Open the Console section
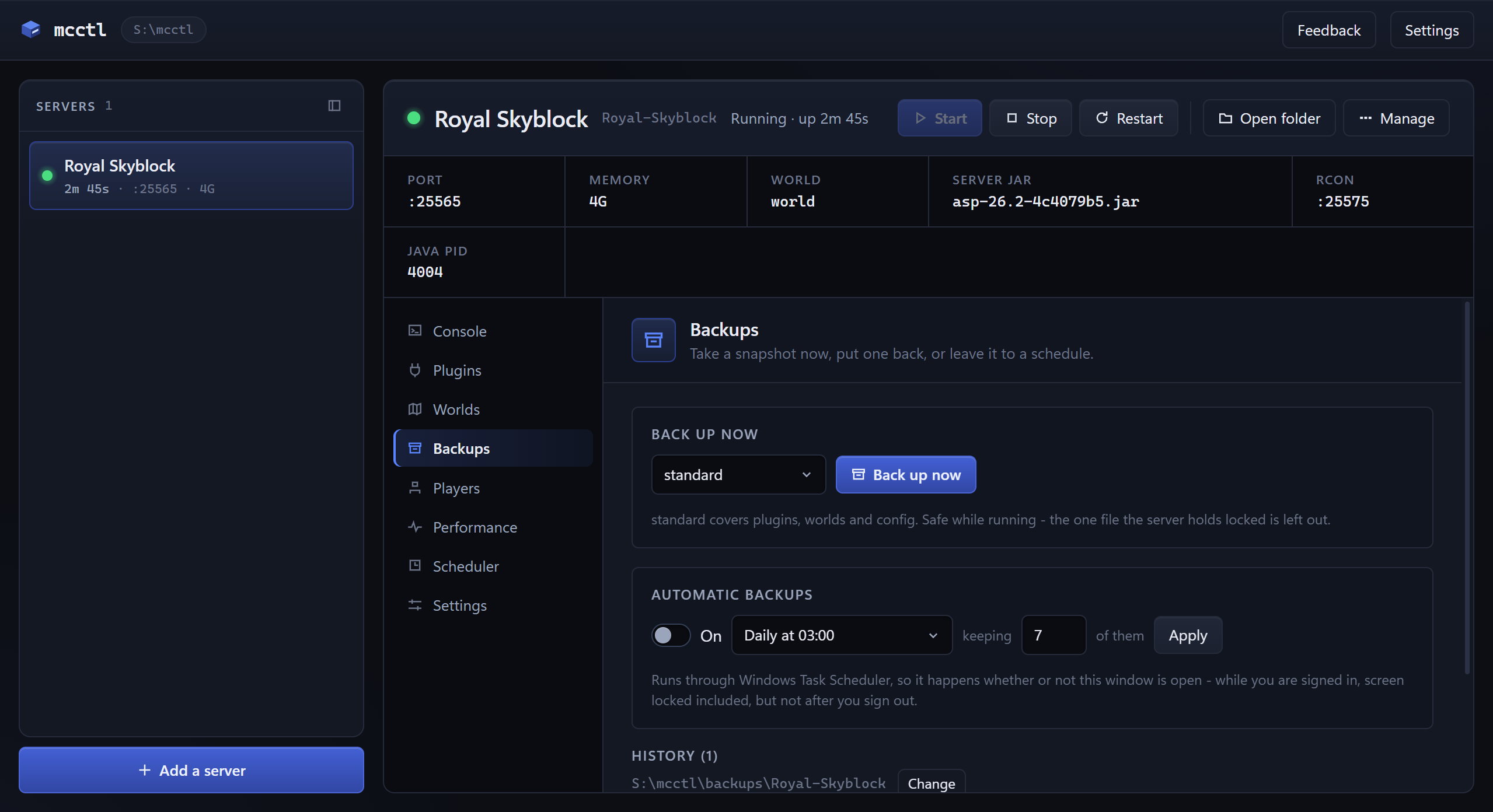 (x=493, y=331)
